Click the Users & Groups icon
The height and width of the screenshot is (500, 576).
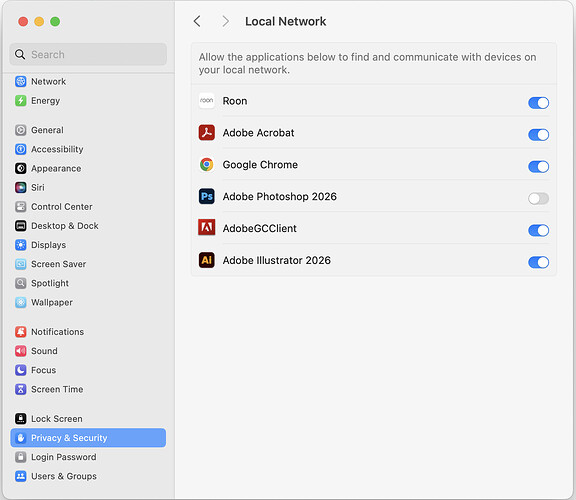tap(21, 476)
